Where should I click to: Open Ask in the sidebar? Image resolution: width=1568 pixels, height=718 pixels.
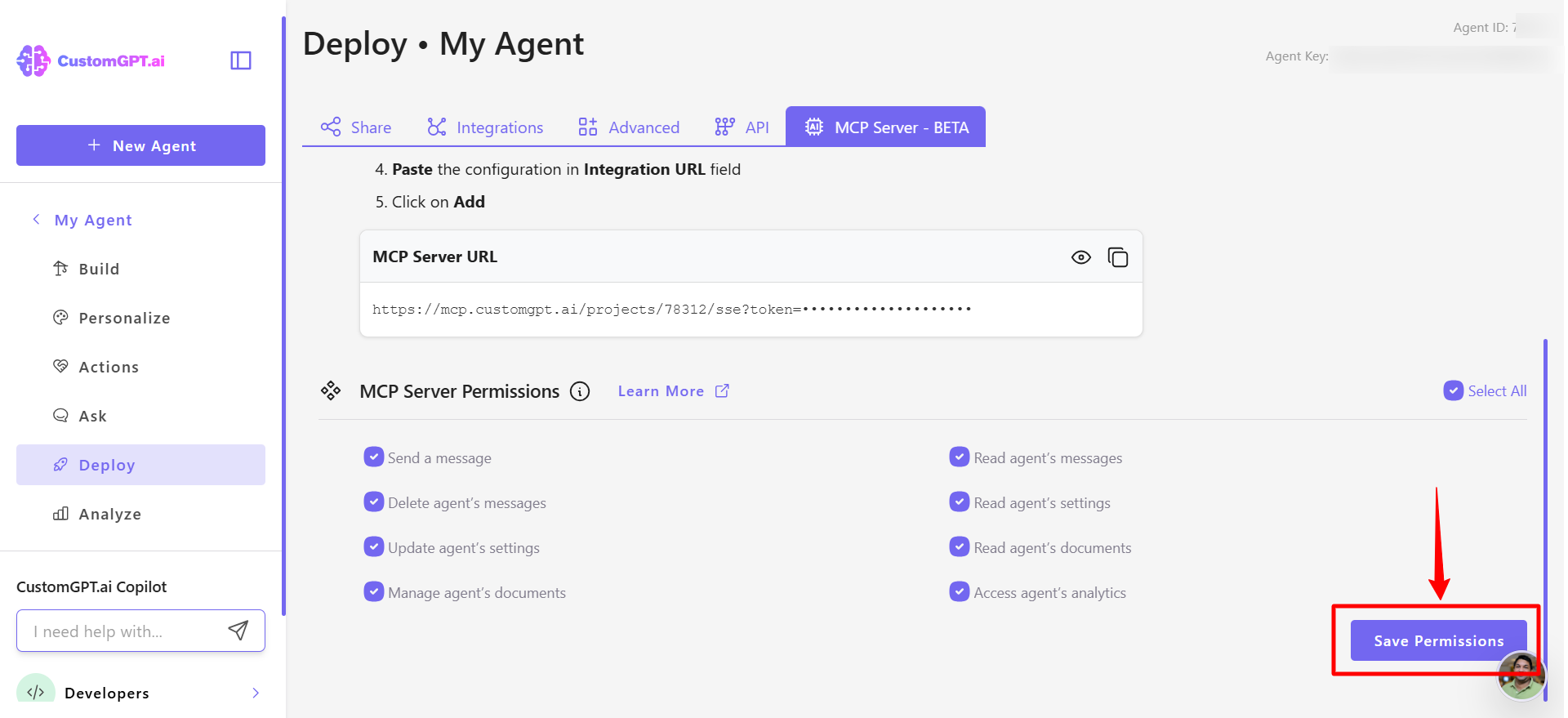[140, 416]
